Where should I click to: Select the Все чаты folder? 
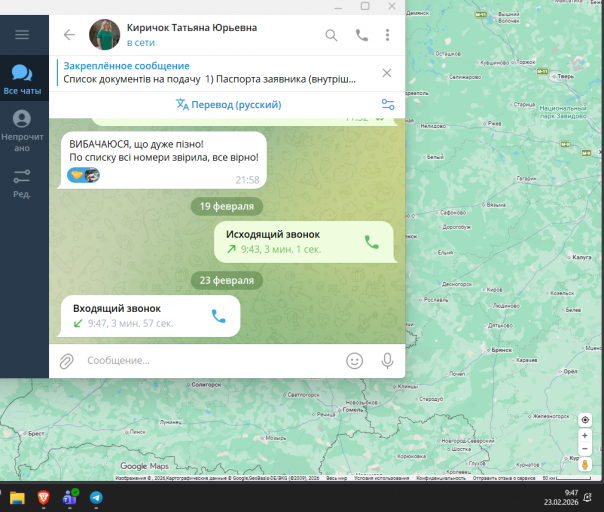[22, 79]
